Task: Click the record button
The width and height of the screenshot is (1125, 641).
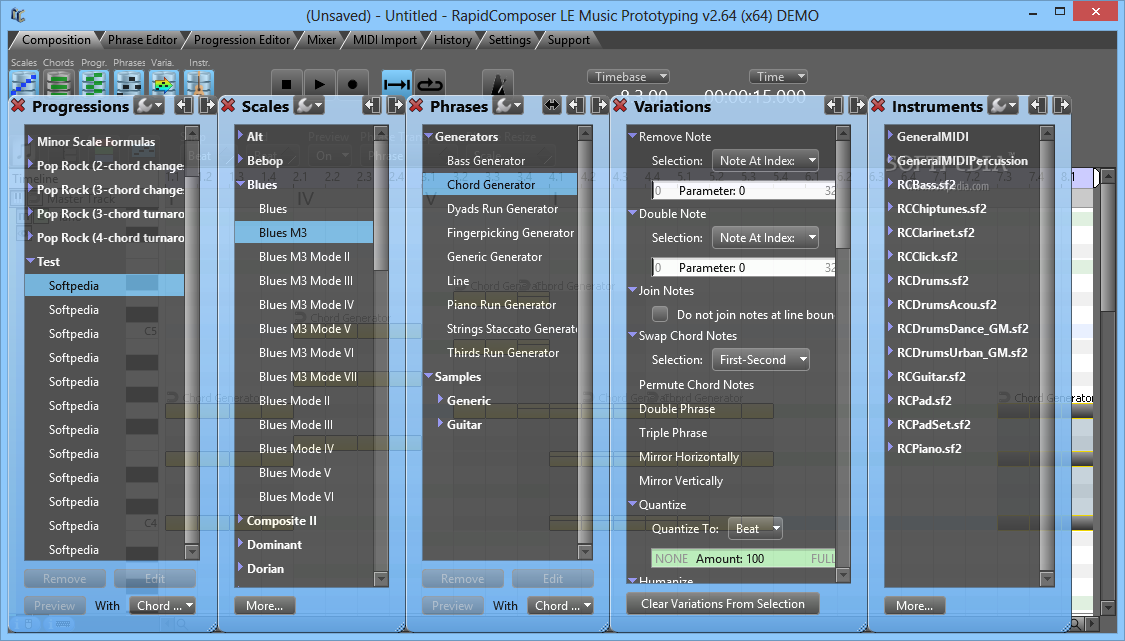Action: coord(352,84)
